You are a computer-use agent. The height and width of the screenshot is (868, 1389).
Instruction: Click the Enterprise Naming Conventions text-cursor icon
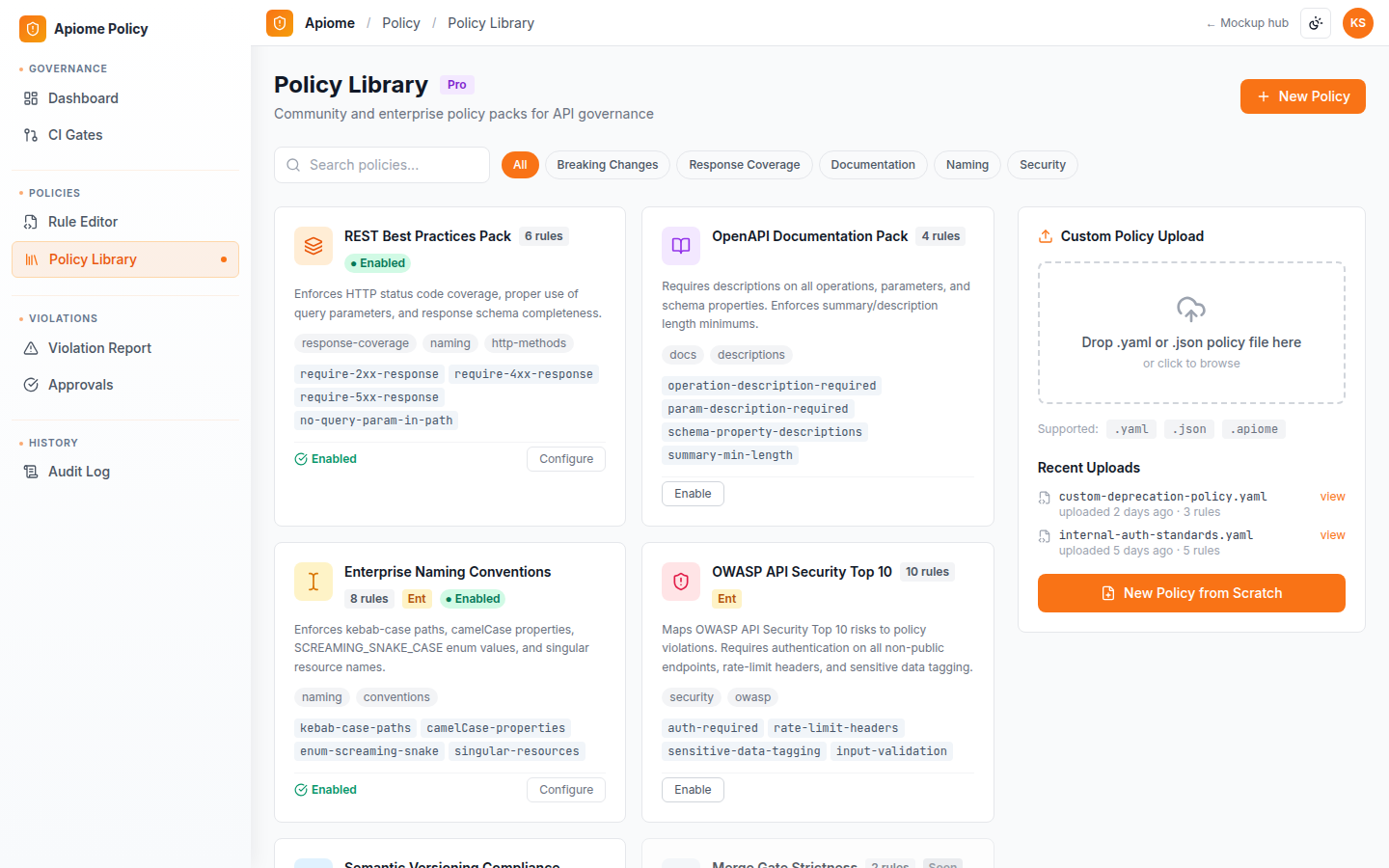[313, 582]
